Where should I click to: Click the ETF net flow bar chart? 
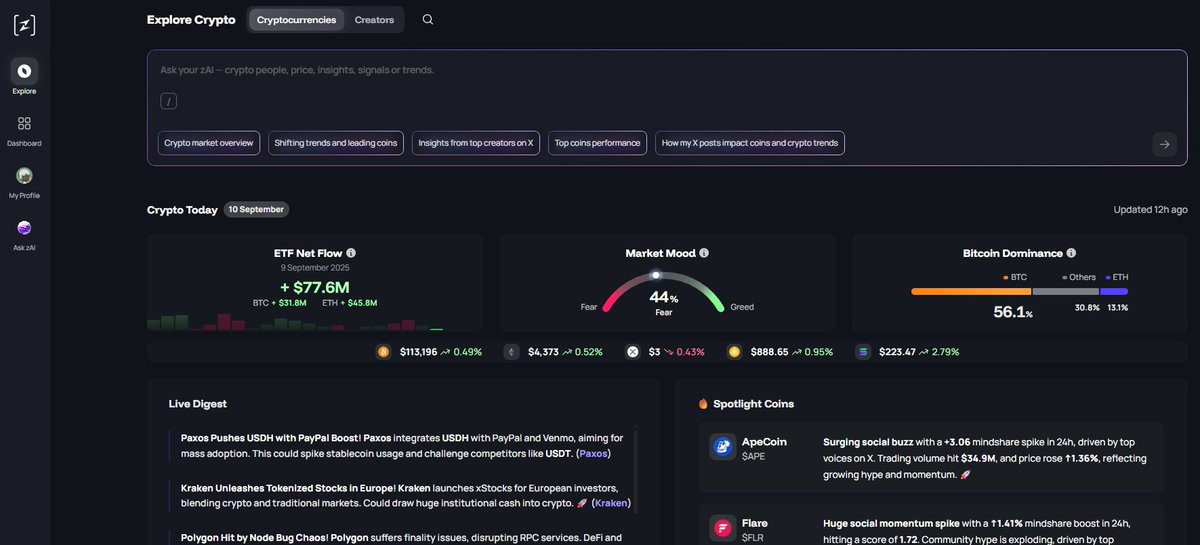point(295,322)
